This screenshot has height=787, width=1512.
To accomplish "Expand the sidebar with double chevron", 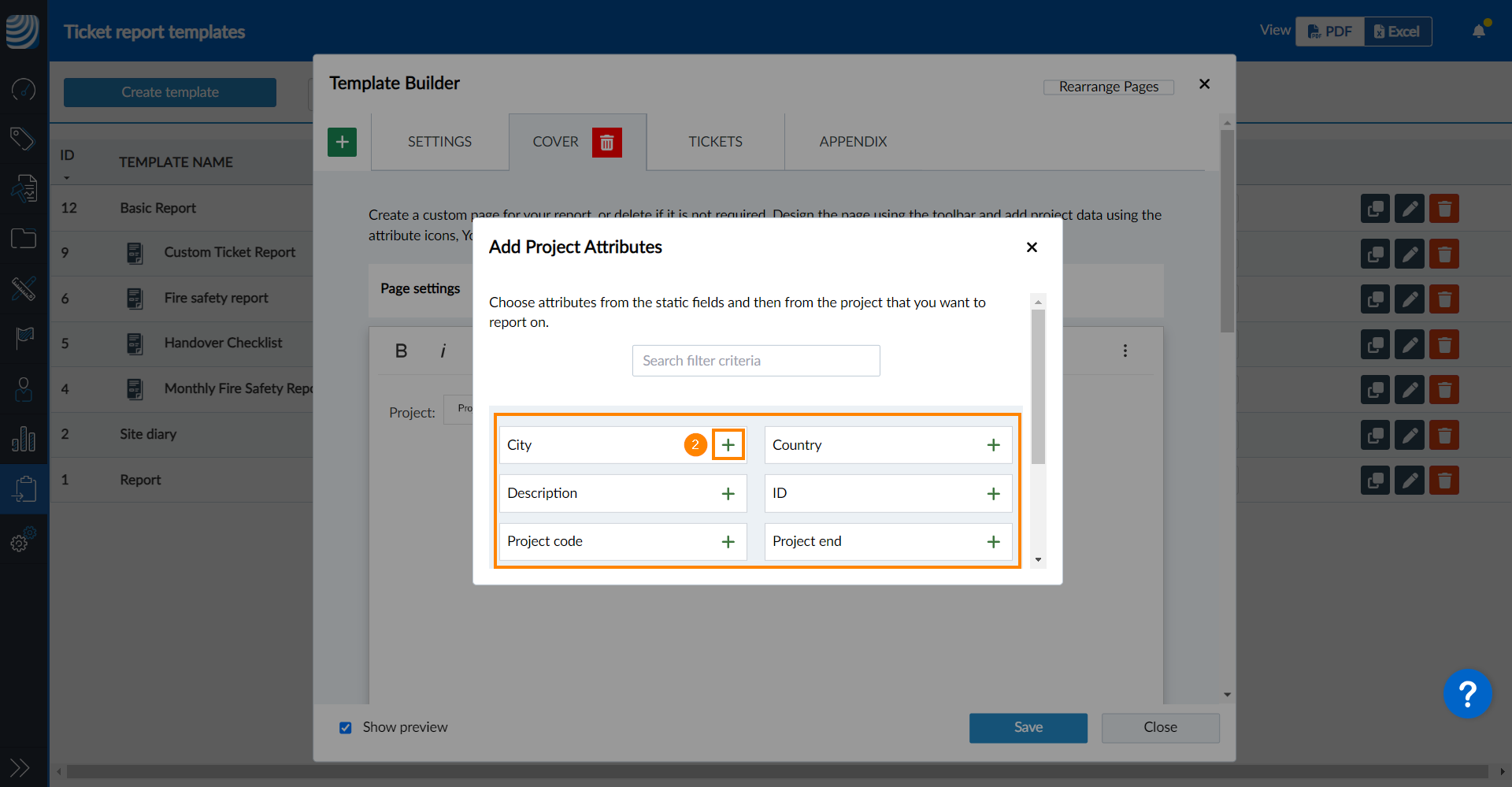I will pos(20,767).
